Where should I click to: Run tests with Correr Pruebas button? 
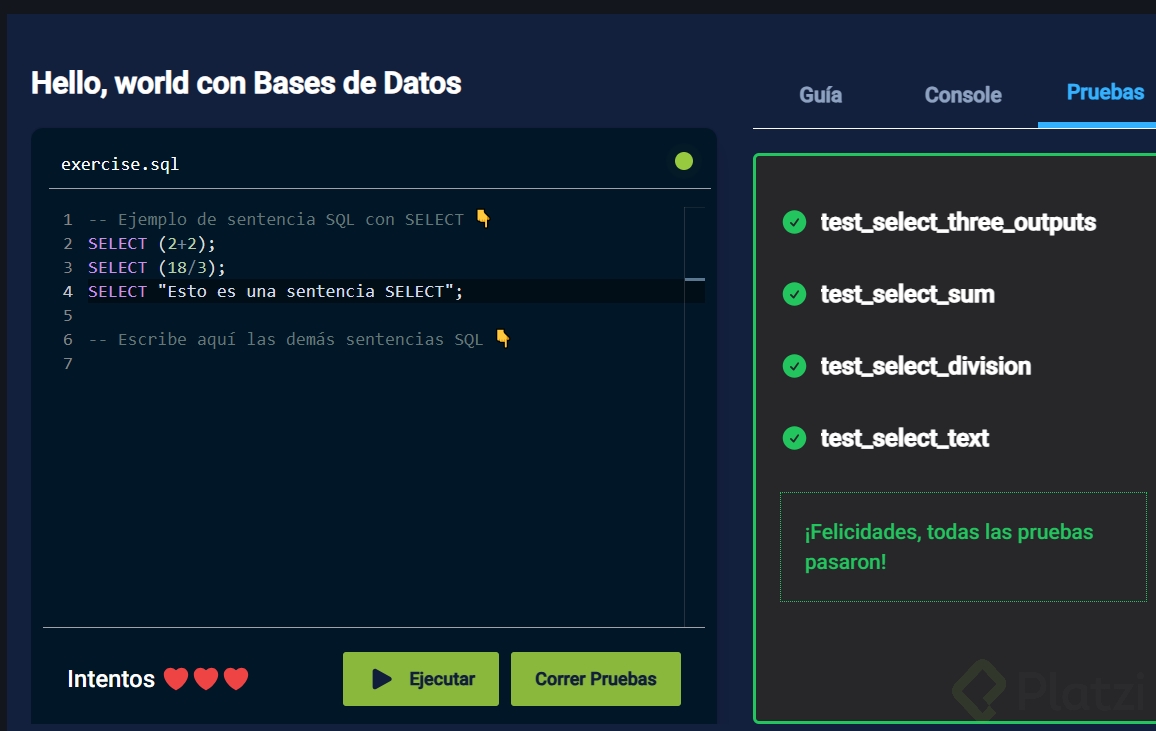[596, 679]
